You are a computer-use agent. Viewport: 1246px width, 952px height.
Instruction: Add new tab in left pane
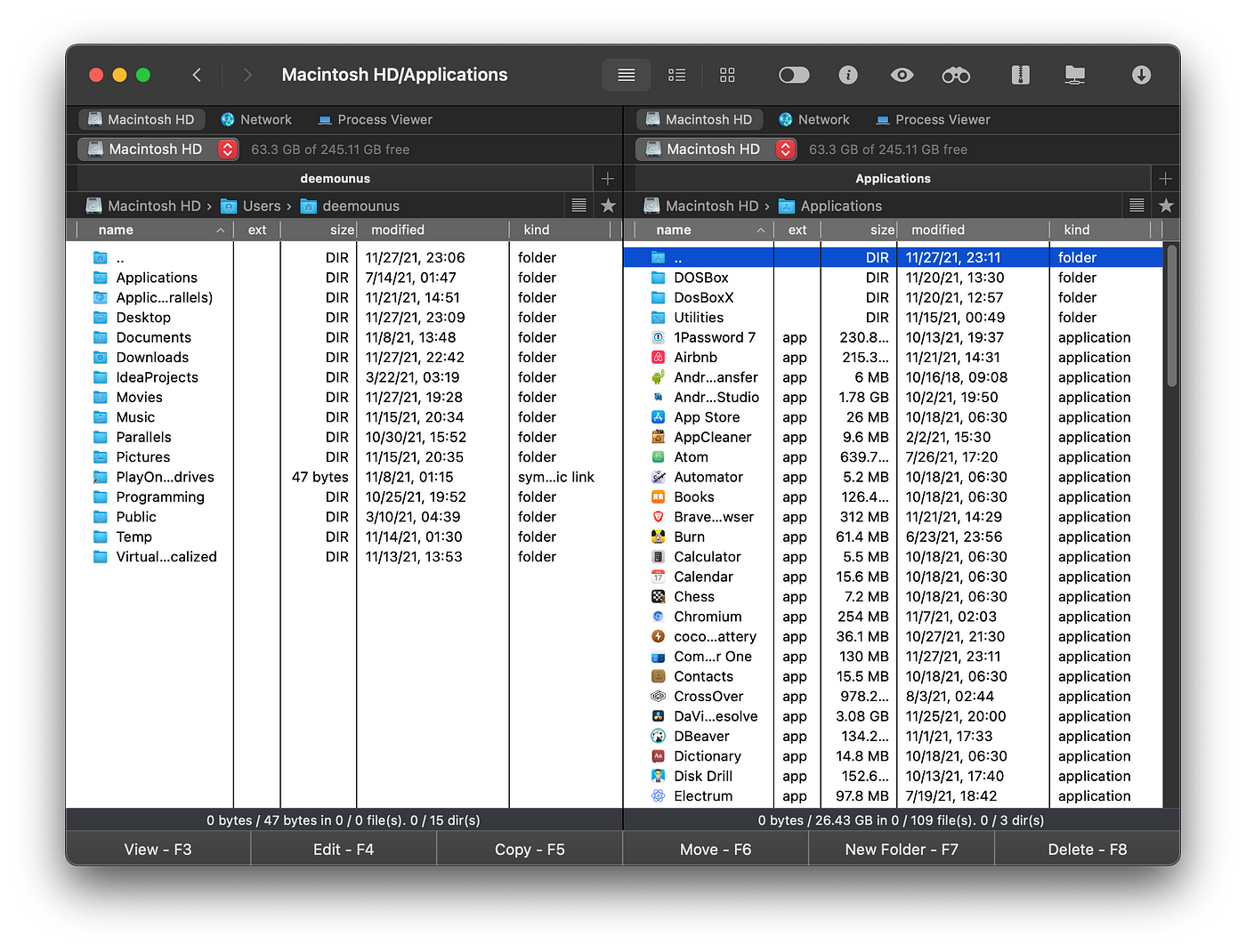tap(608, 179)
